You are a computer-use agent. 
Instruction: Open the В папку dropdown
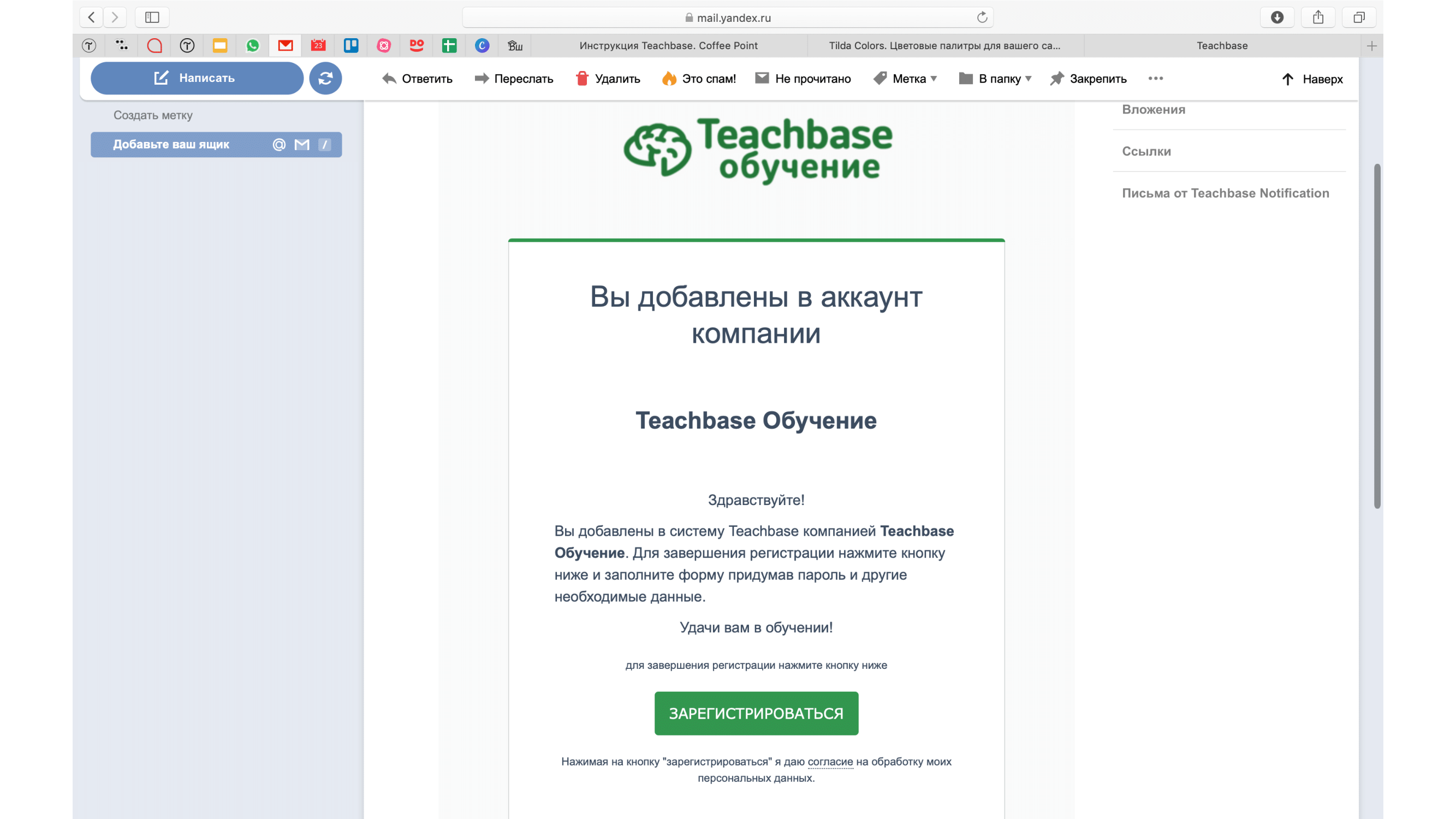tap(995, 79)
